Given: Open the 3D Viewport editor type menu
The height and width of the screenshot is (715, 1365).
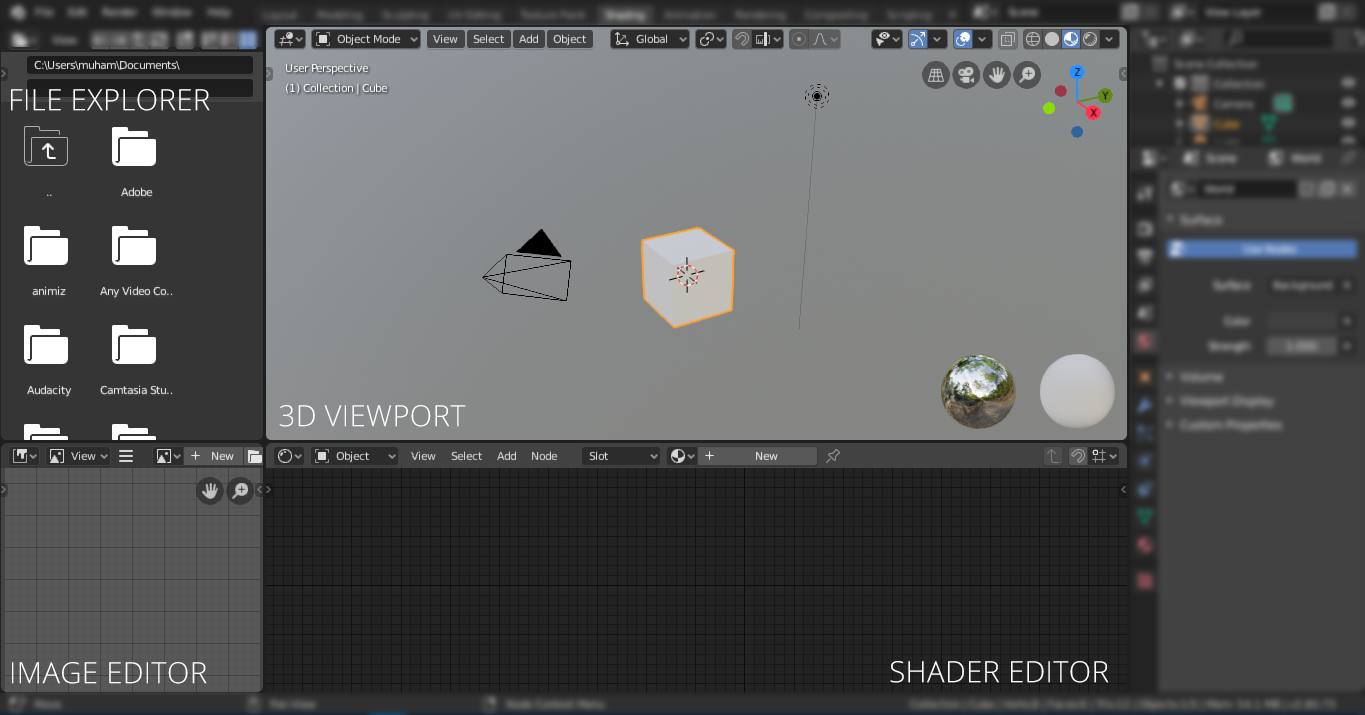Looking at the screenshot, I should [290, 39].
